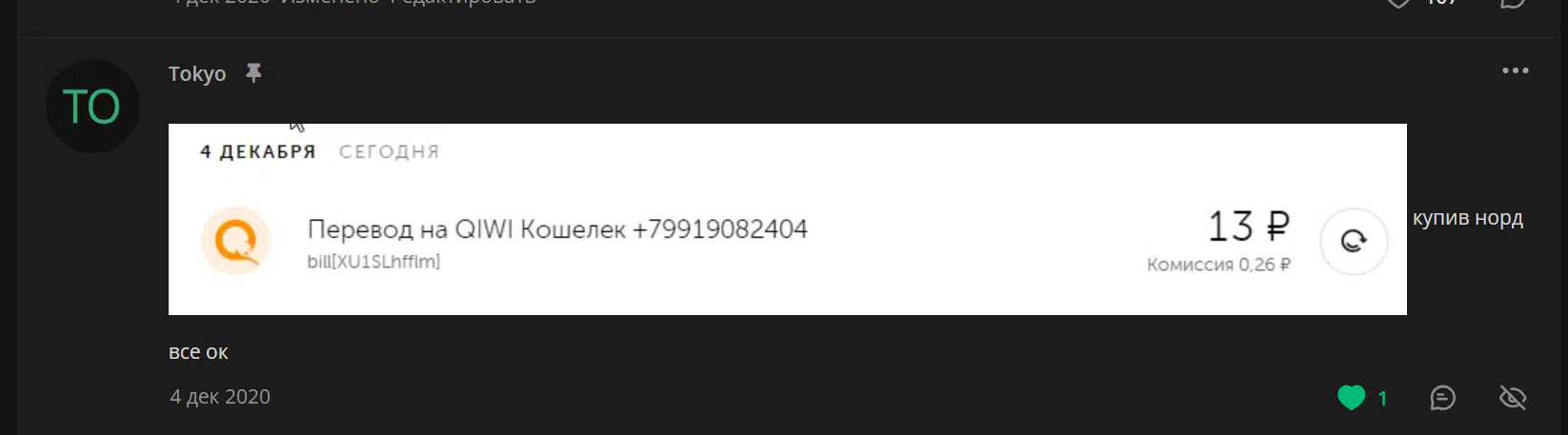
Task: Click the orange QIWI logo
Action: pyautogui.click(x=235, y=241)
